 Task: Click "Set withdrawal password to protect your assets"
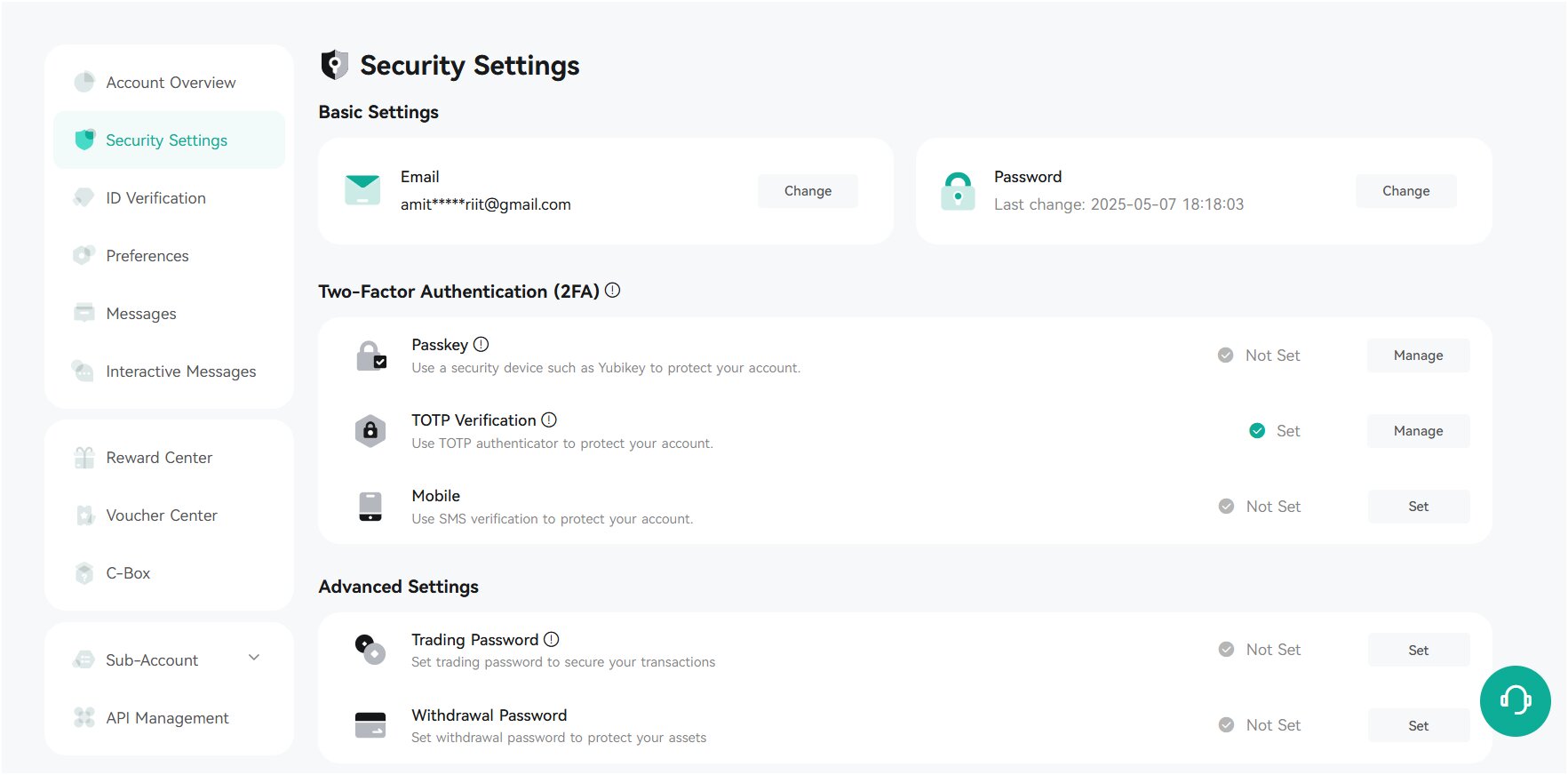(x=559, y=738)
